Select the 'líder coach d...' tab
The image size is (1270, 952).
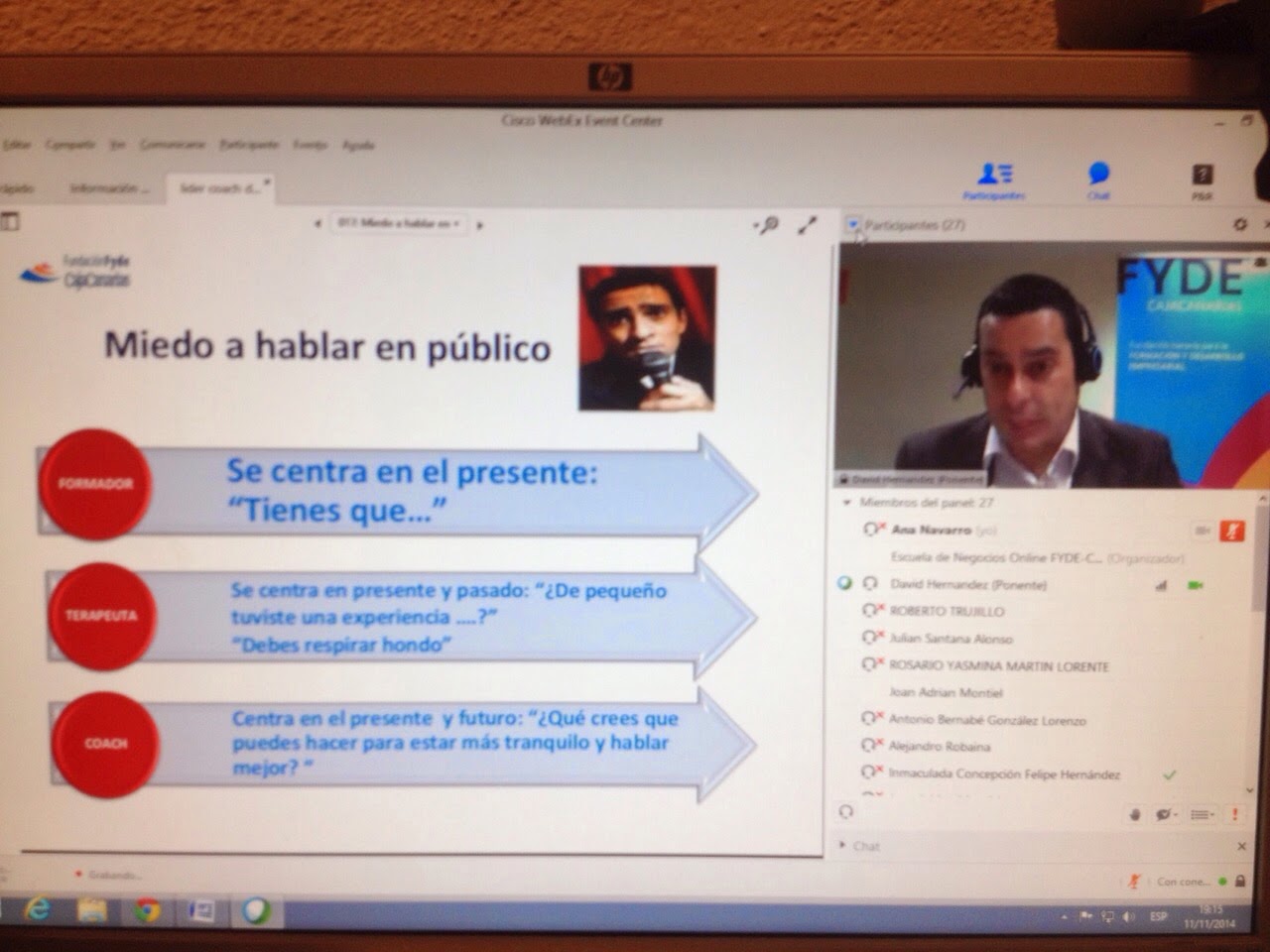(x=219, y=188)
